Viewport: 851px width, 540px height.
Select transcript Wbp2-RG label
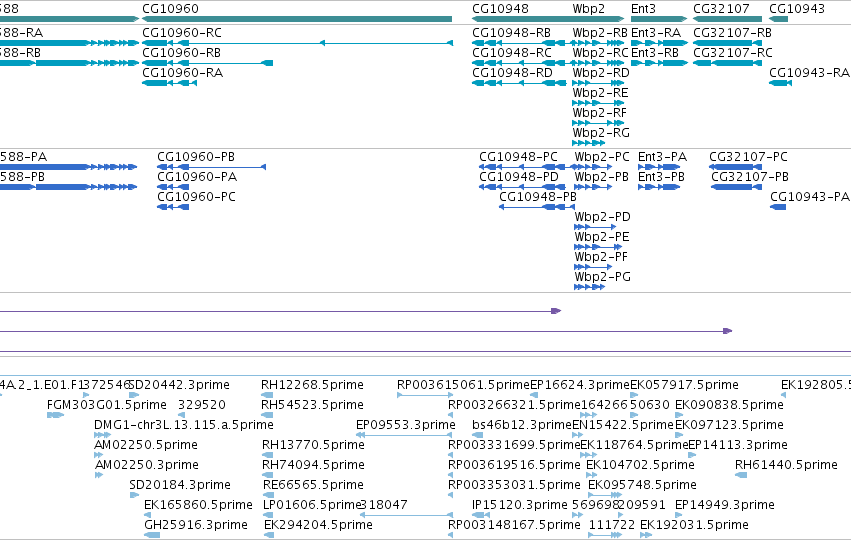click(x=601, y=133)
